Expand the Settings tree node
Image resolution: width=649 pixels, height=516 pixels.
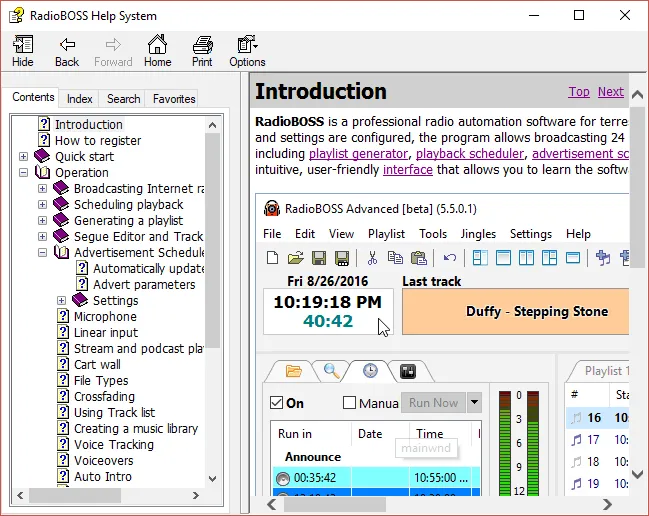point(62,301)
